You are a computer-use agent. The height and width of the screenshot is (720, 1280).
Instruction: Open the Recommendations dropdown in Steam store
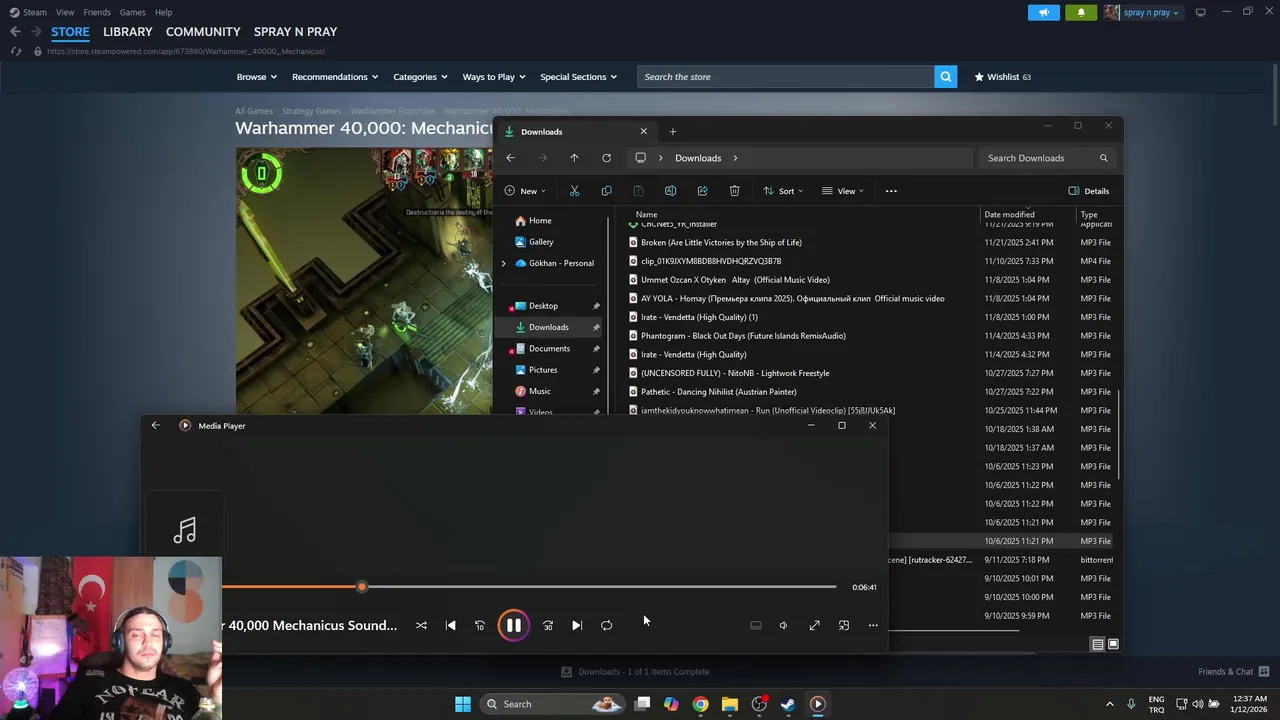(x=335, y=77)
